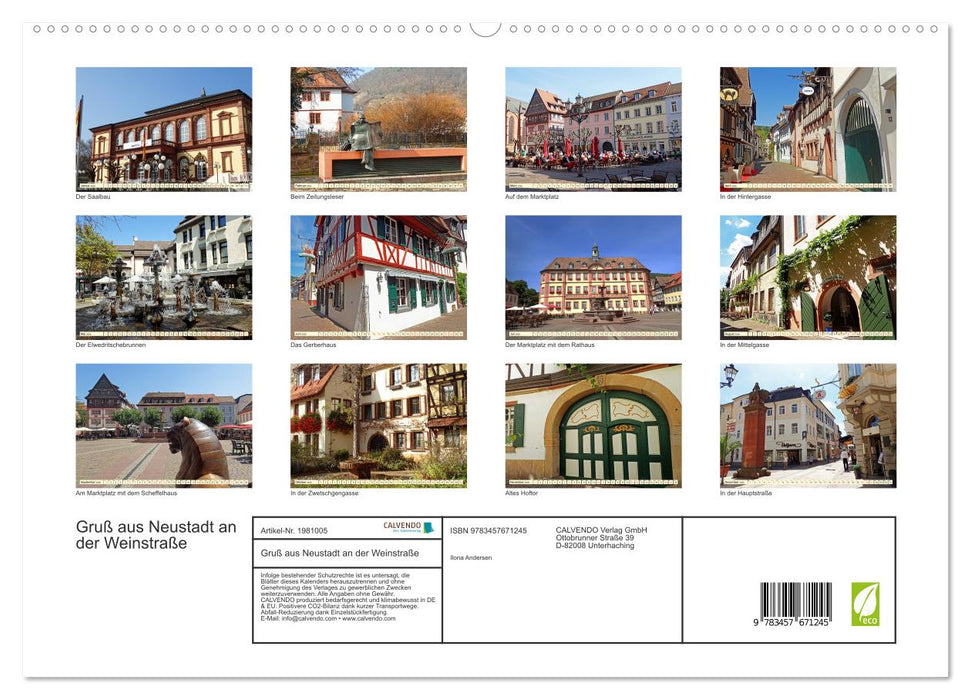Select the Beim Zeitungsleser statue photo
971x700 pixels.
pyautogui.click(x=378, y=129)
